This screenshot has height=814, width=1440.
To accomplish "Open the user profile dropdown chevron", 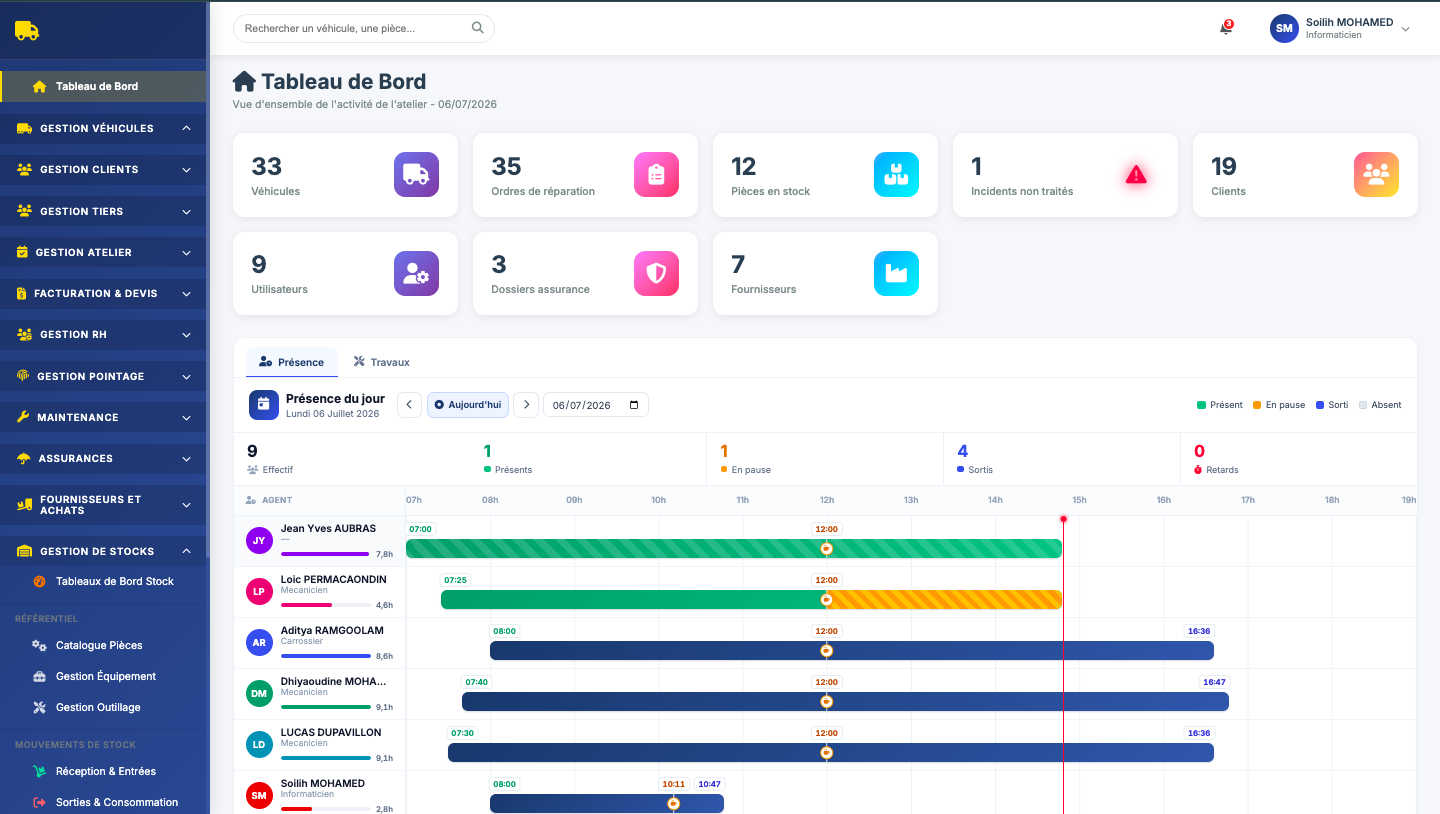I will (x=1405, y=29).
